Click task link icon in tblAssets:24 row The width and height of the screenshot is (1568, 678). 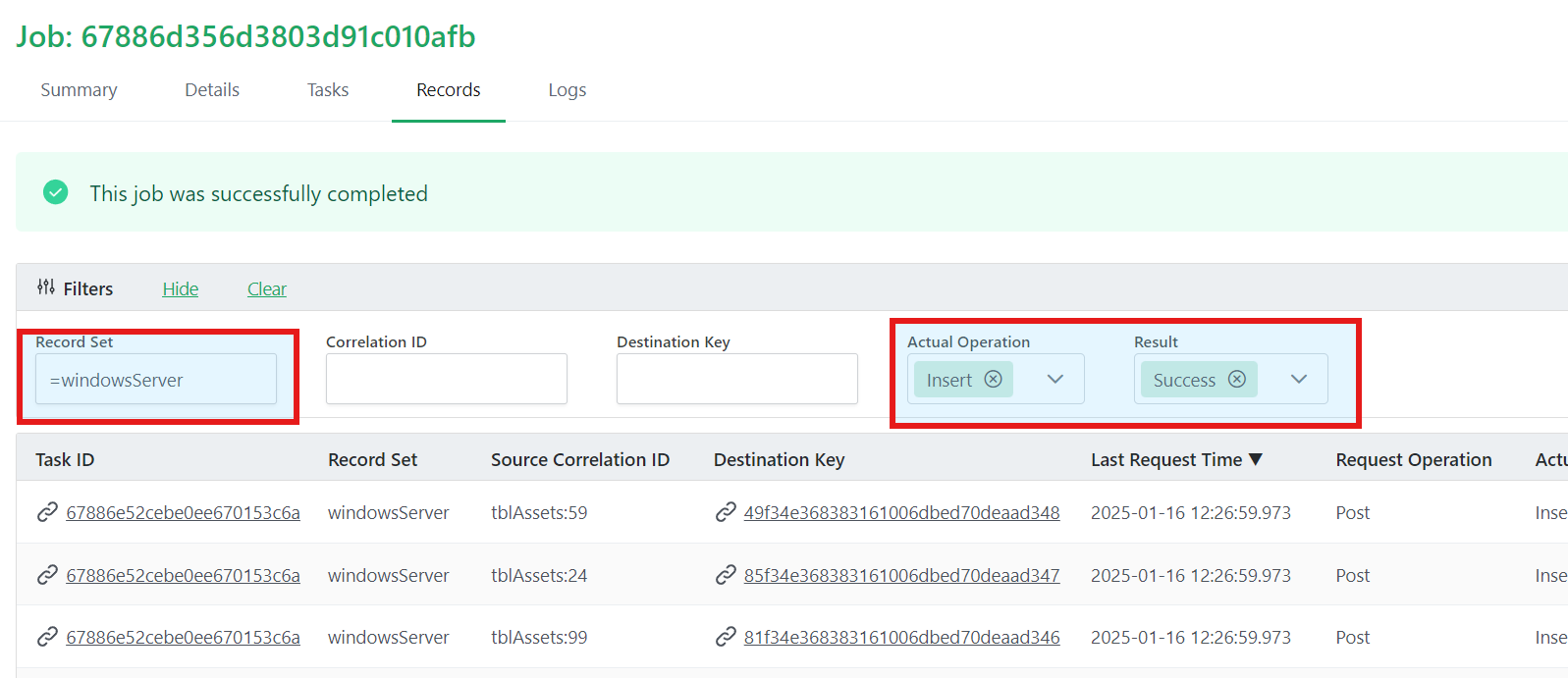(x=47, y=575)
